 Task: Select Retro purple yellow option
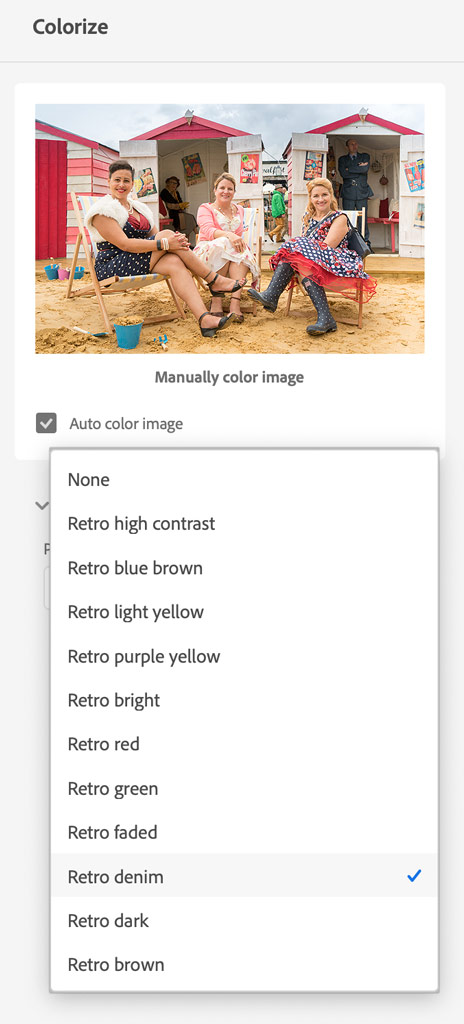point(244,656)
